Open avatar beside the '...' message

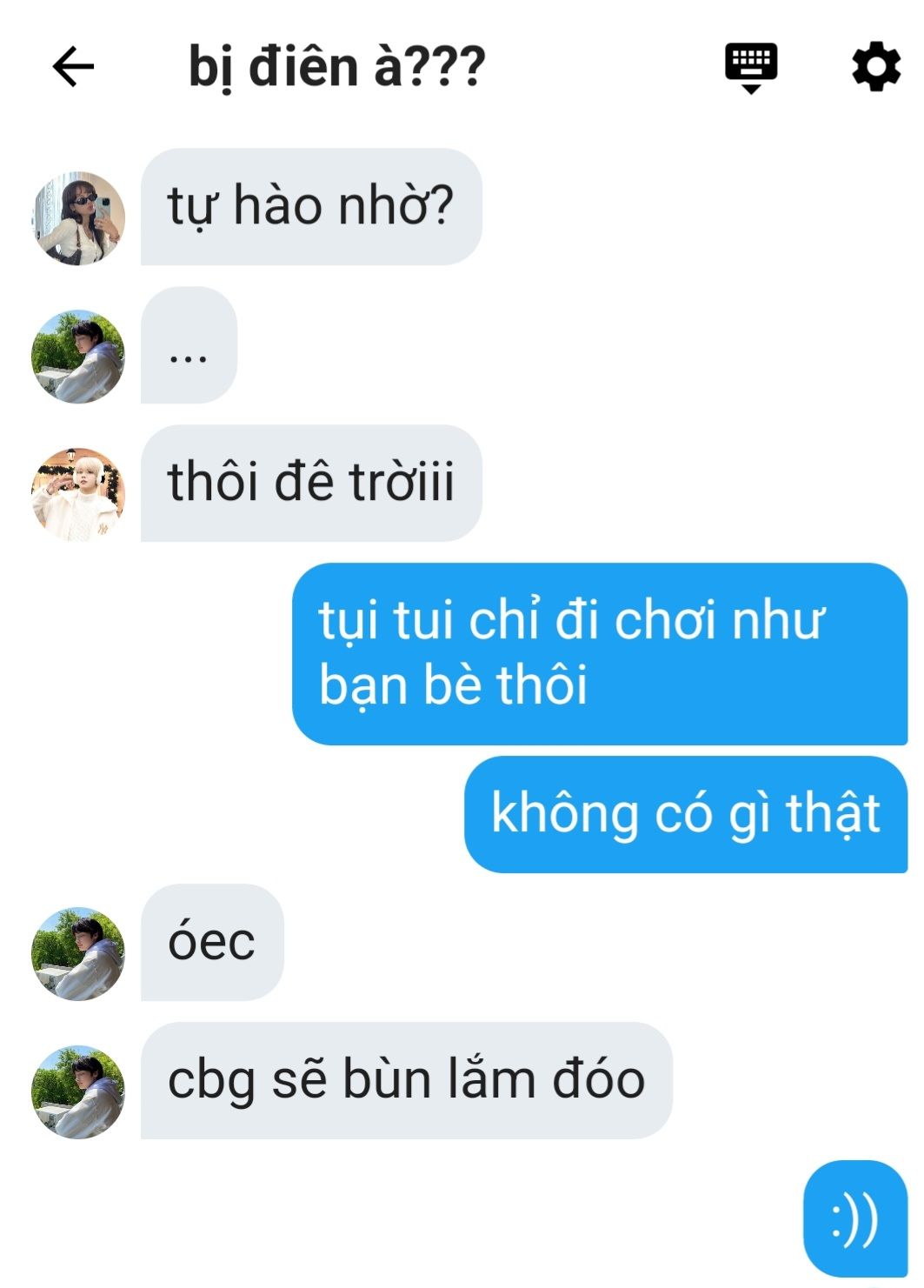[78, 356]
